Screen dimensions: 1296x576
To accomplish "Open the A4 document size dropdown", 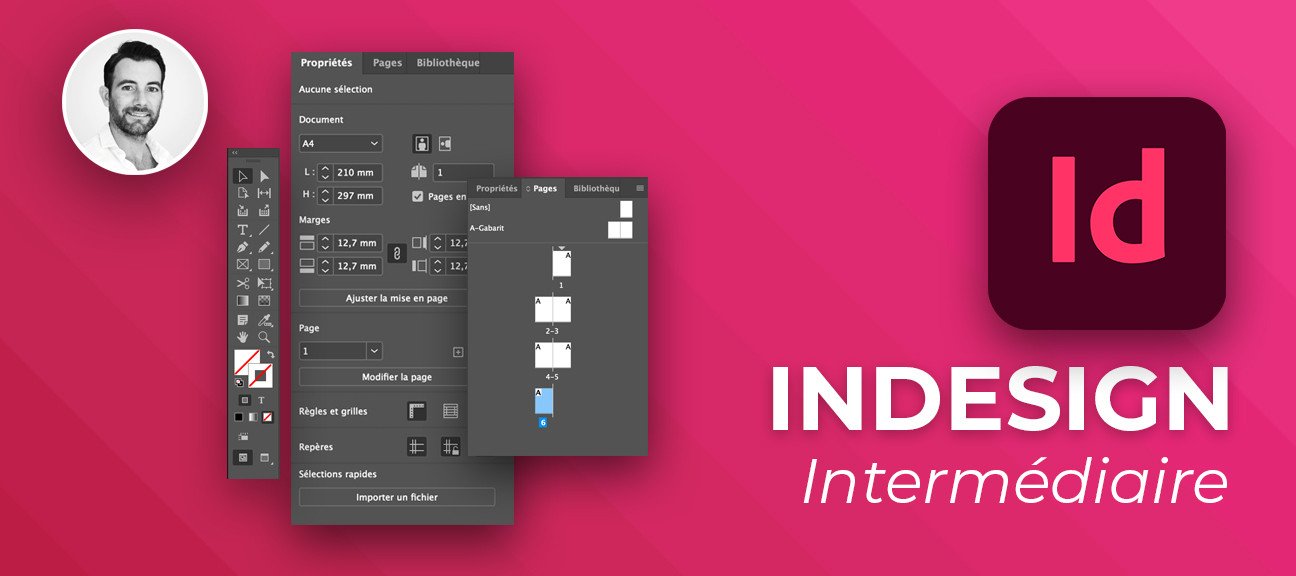I will (x=340, y=143).
